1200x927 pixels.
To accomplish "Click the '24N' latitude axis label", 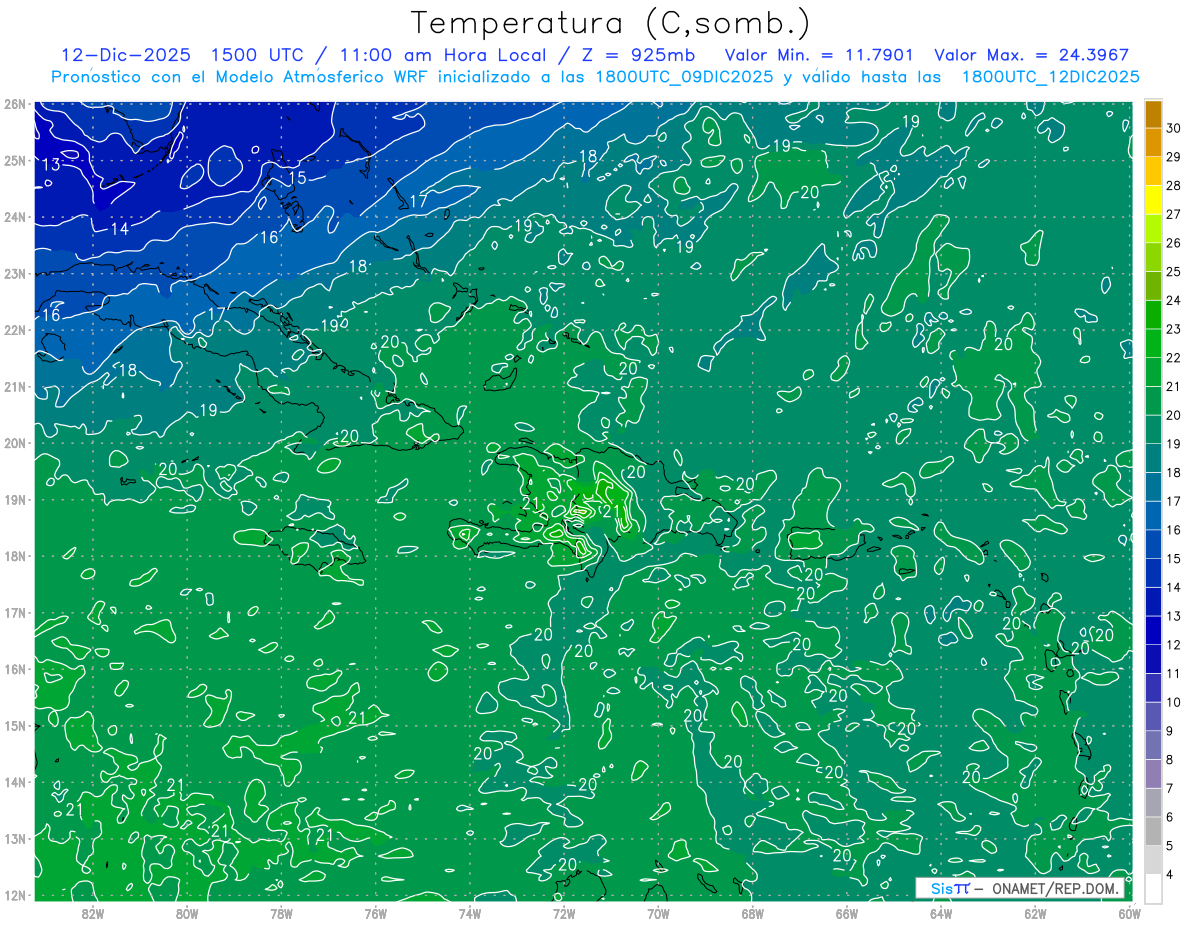I will click(x=14, y=217).
